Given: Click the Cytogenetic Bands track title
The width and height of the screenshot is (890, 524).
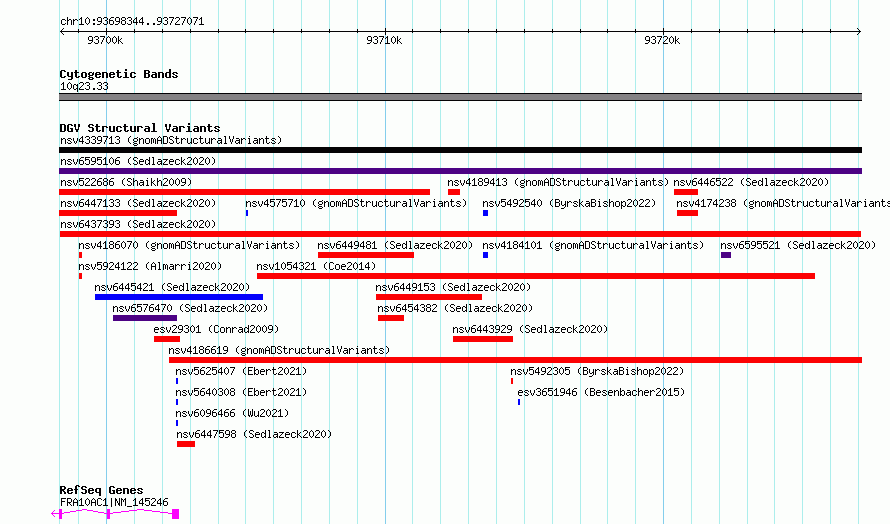Looking at the screenshot, I should click(119, 74).
